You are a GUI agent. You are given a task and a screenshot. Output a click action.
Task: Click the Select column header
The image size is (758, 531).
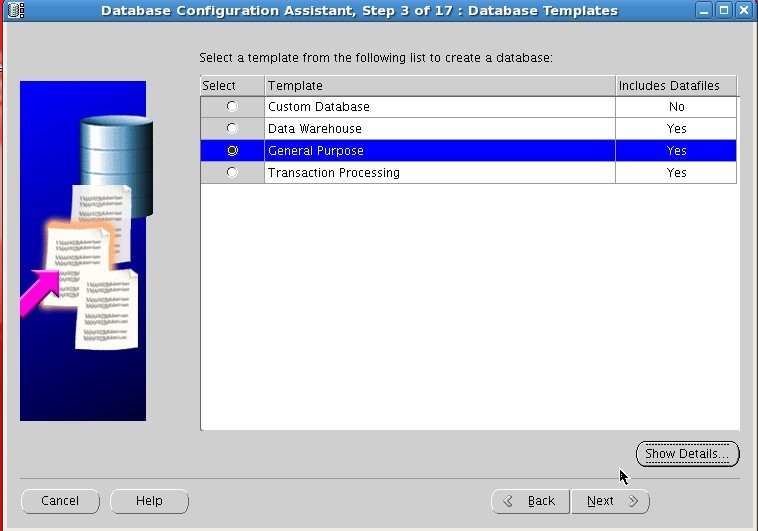233,86
